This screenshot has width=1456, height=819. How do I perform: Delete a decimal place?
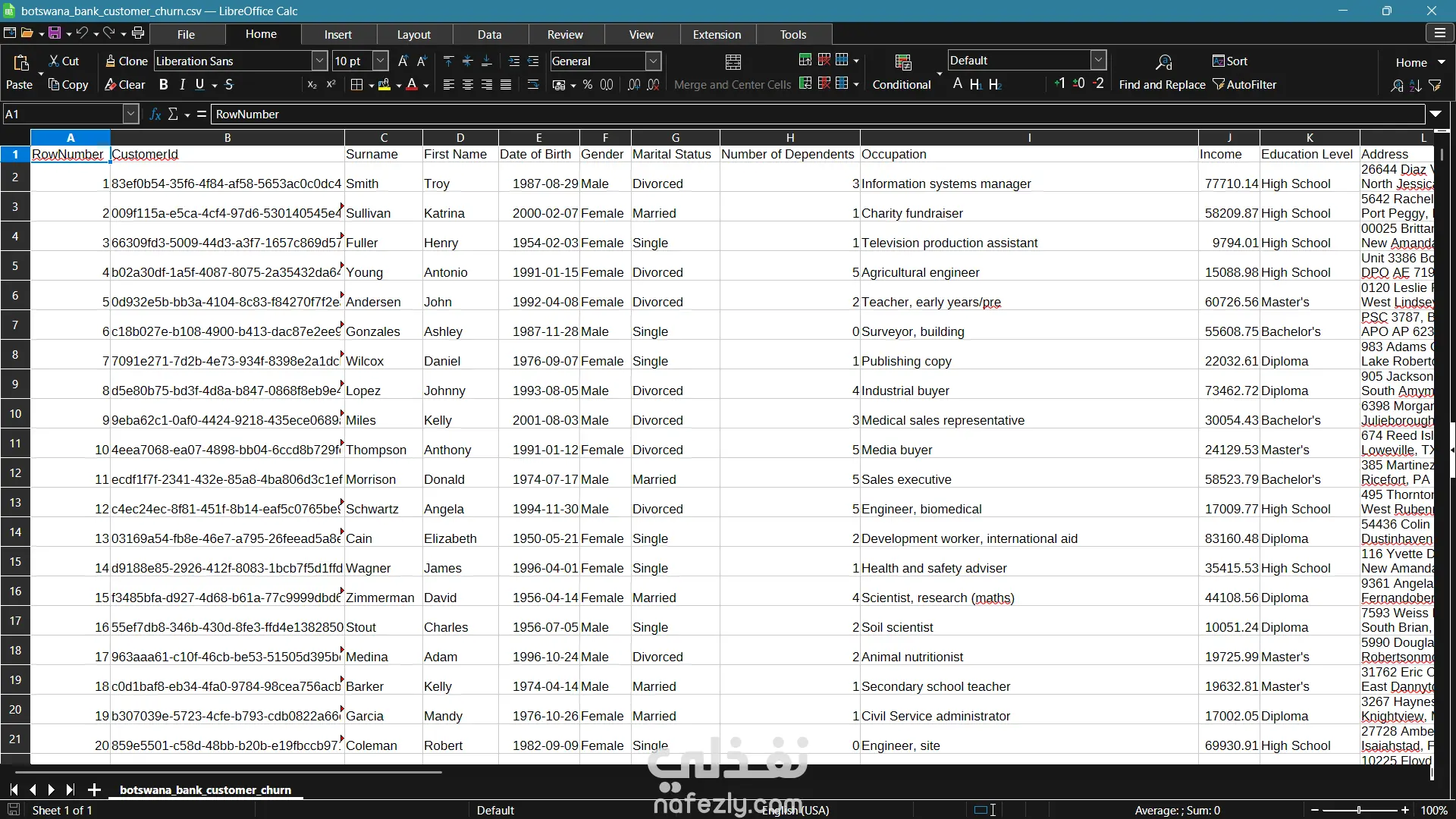653,85
